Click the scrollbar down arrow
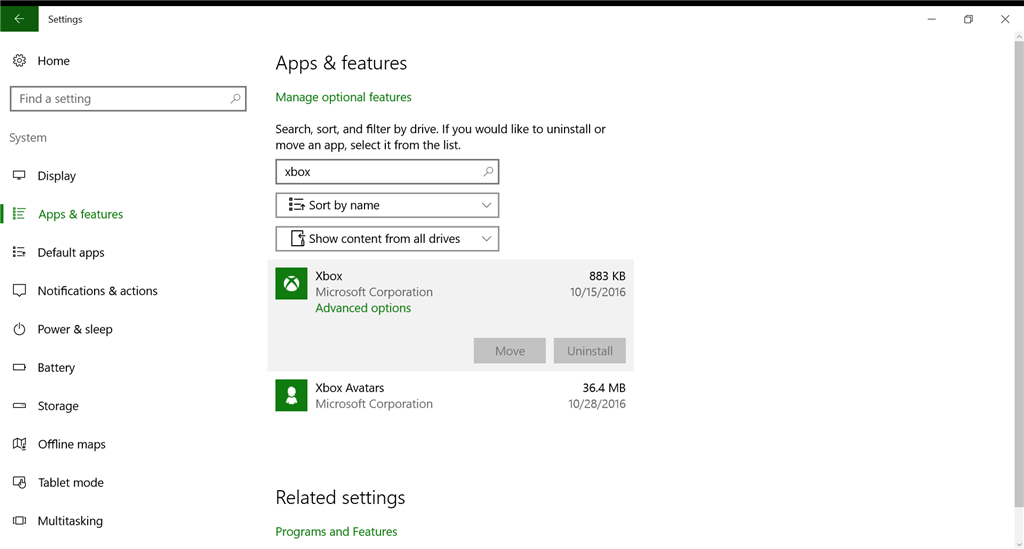1024x549 pixels. coord(1019,544)
